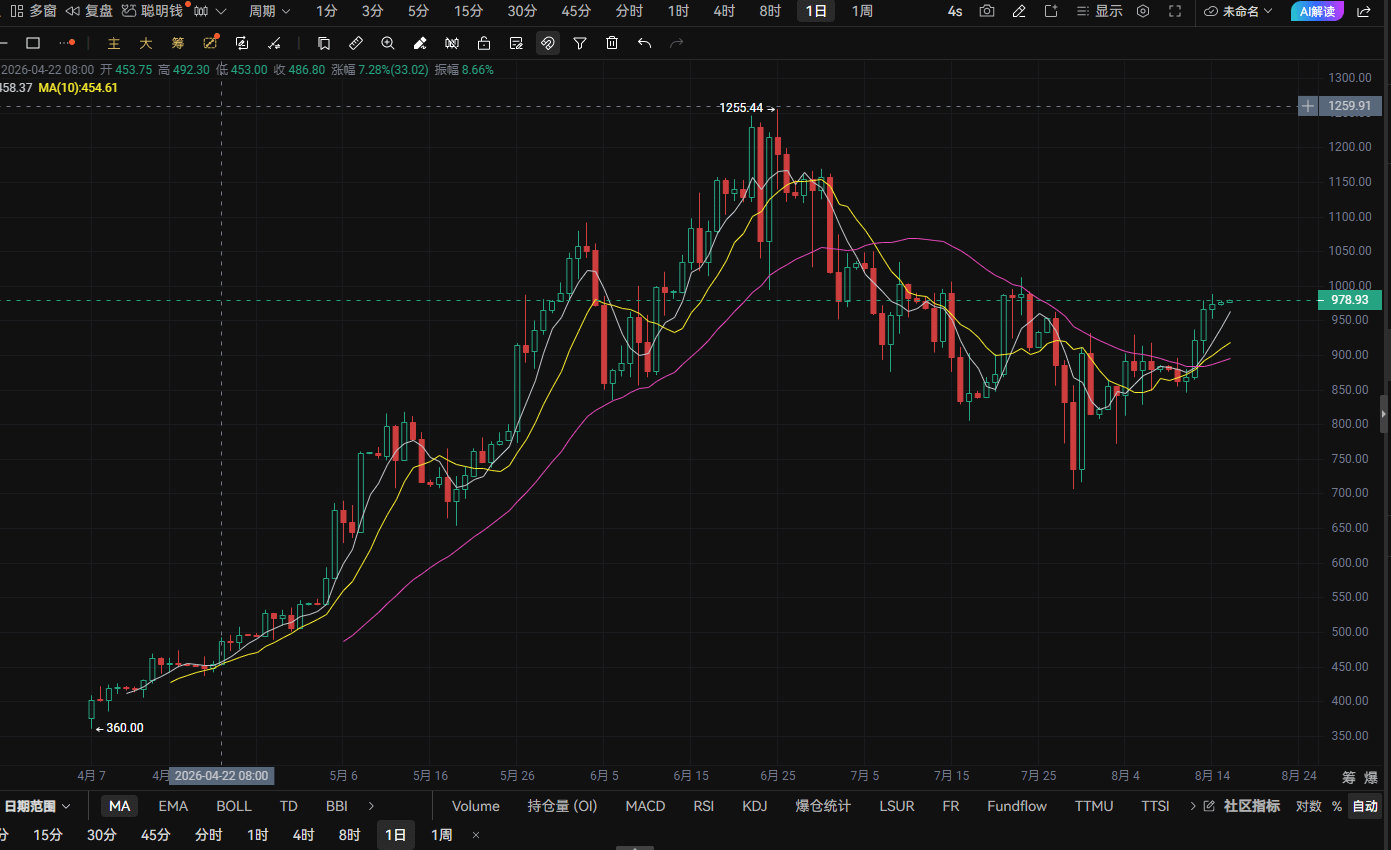Screen dimensions: 1391x850
Task: Open candlestick chart type dropdown
Action: (210, 11)
